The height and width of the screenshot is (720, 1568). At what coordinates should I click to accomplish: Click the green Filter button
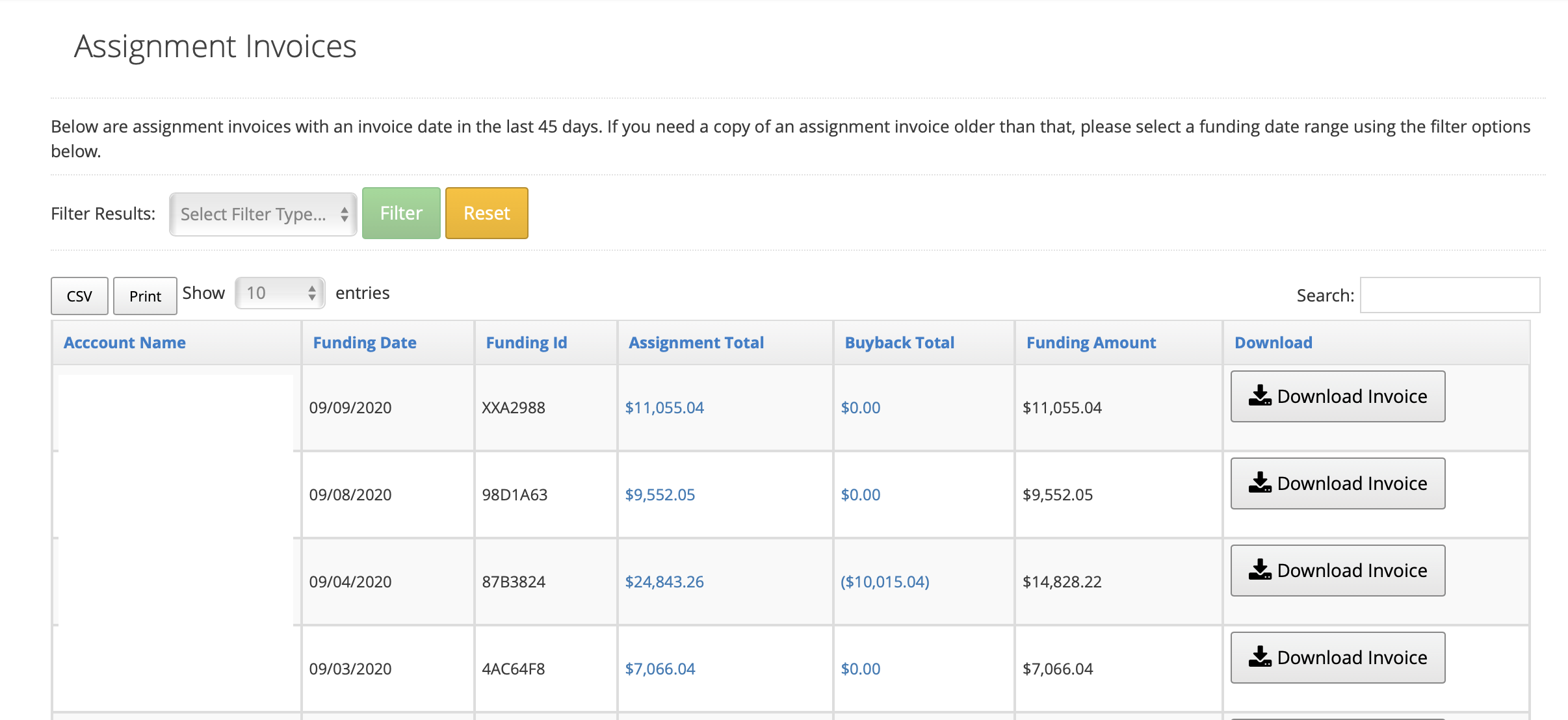click(x=400, y=213)
